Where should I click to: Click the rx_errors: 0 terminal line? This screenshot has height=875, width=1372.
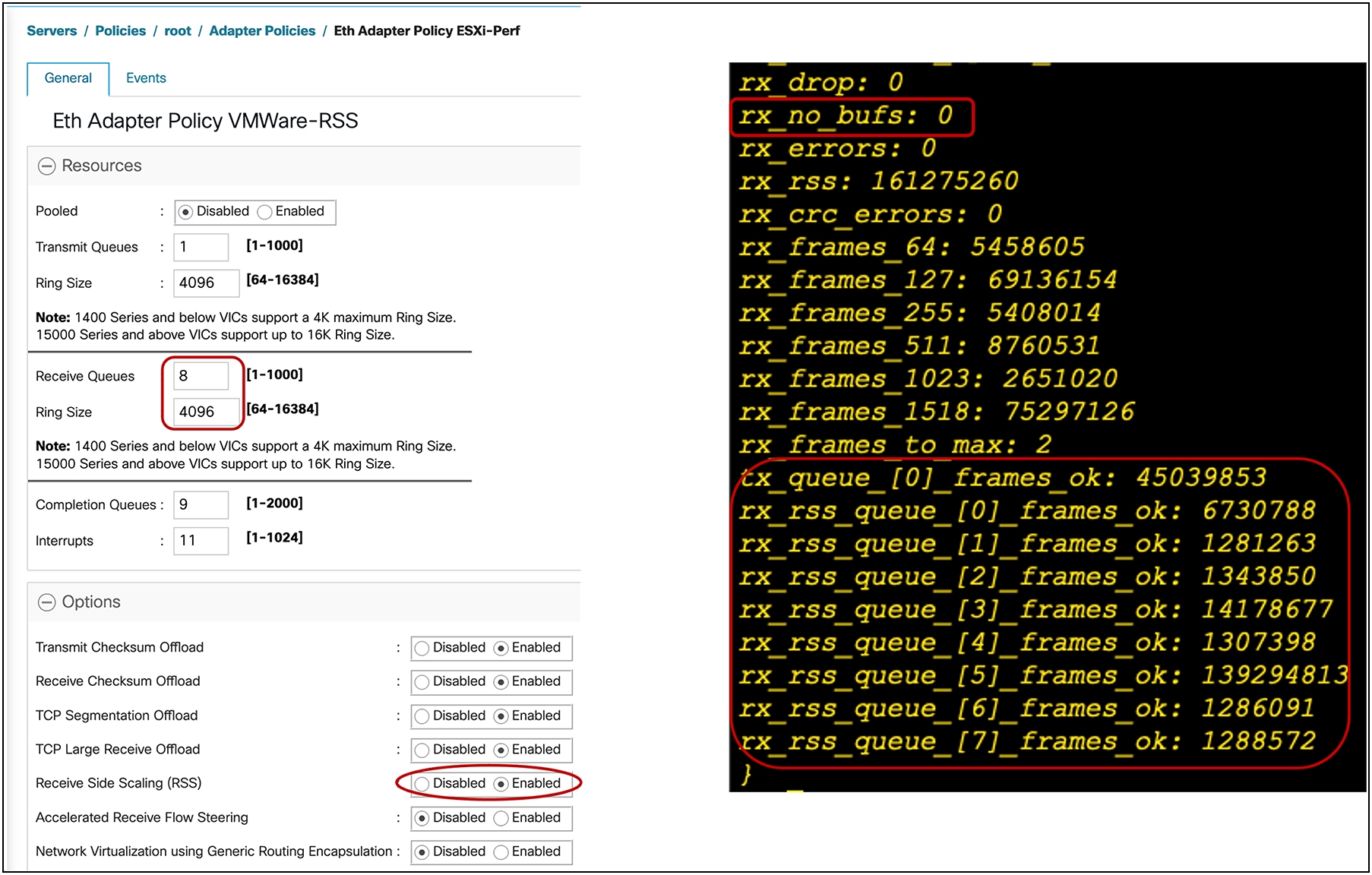tap(837, 148)
